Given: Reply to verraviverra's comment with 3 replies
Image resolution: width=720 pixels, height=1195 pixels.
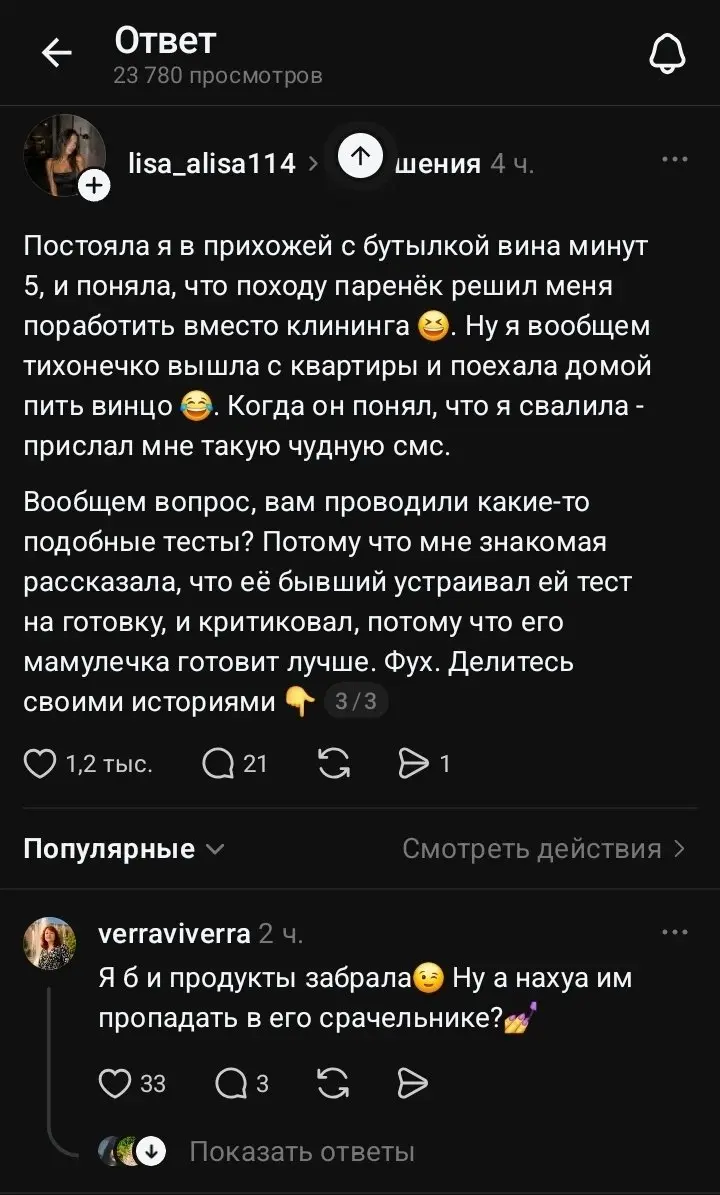Looking at the screenshot, I should pyautogui.click(x=230, y=1083).
